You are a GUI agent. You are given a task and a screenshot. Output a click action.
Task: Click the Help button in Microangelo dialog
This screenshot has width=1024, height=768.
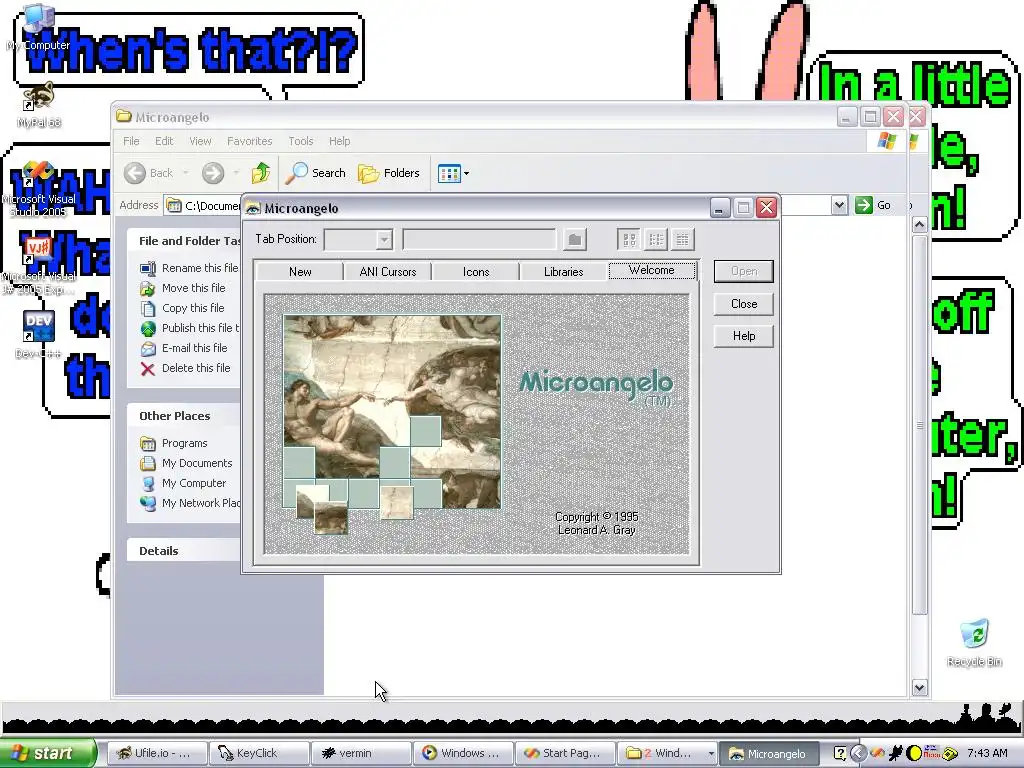pos(744,336)
